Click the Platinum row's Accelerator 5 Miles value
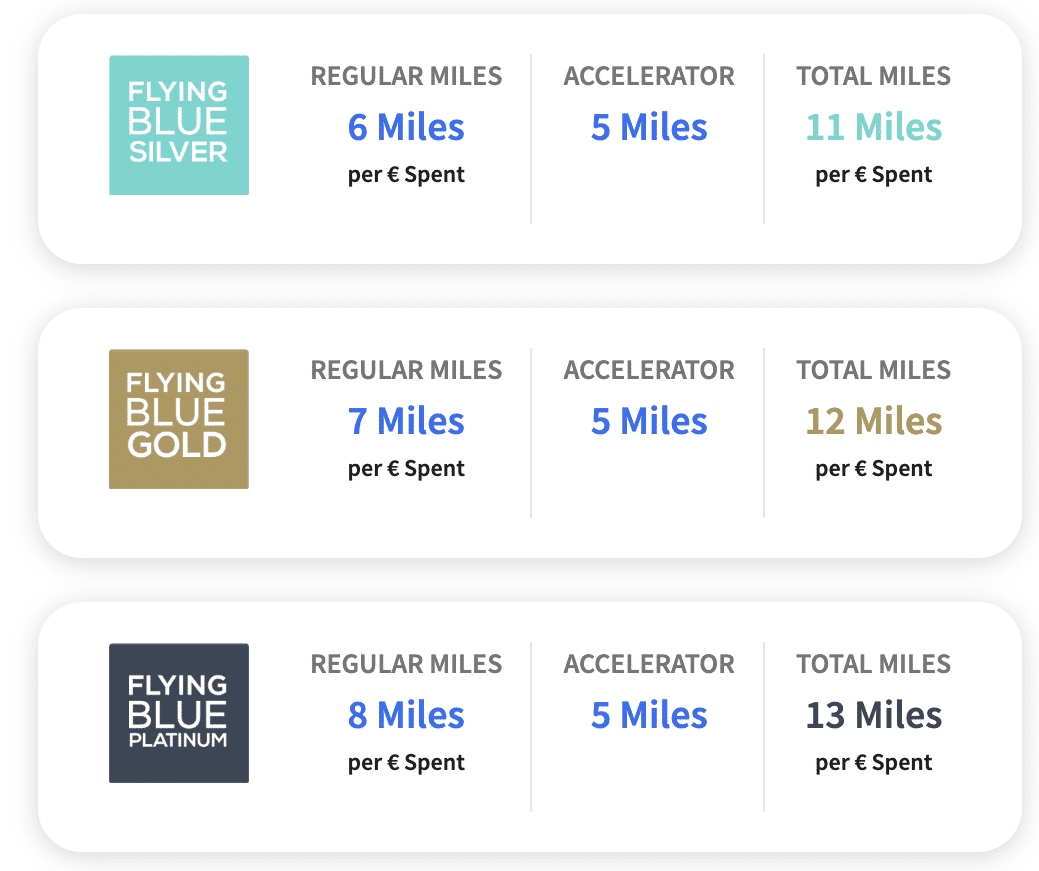The width and height of the screenshot is (1039, 871). [649, 715]
